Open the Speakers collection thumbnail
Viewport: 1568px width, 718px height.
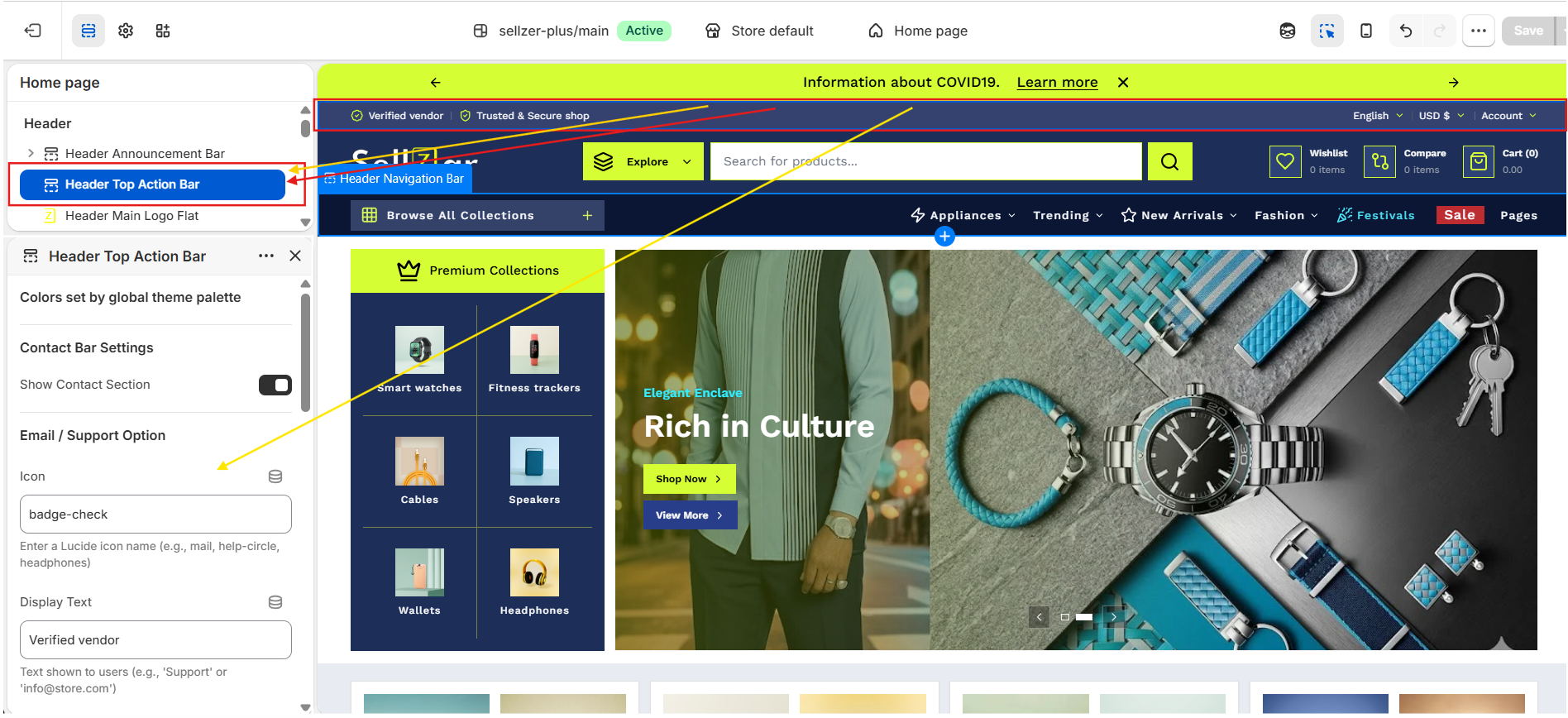pos(534,461)
